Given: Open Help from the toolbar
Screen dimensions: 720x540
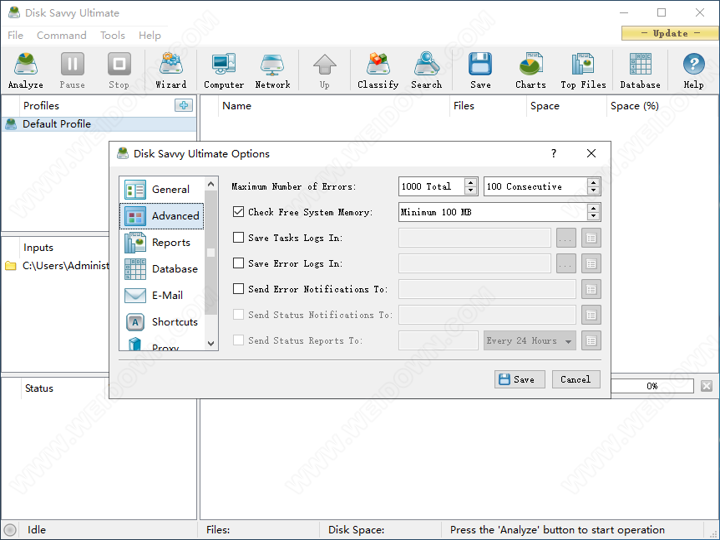Looking at the screenshot, I should coord(693,70).
